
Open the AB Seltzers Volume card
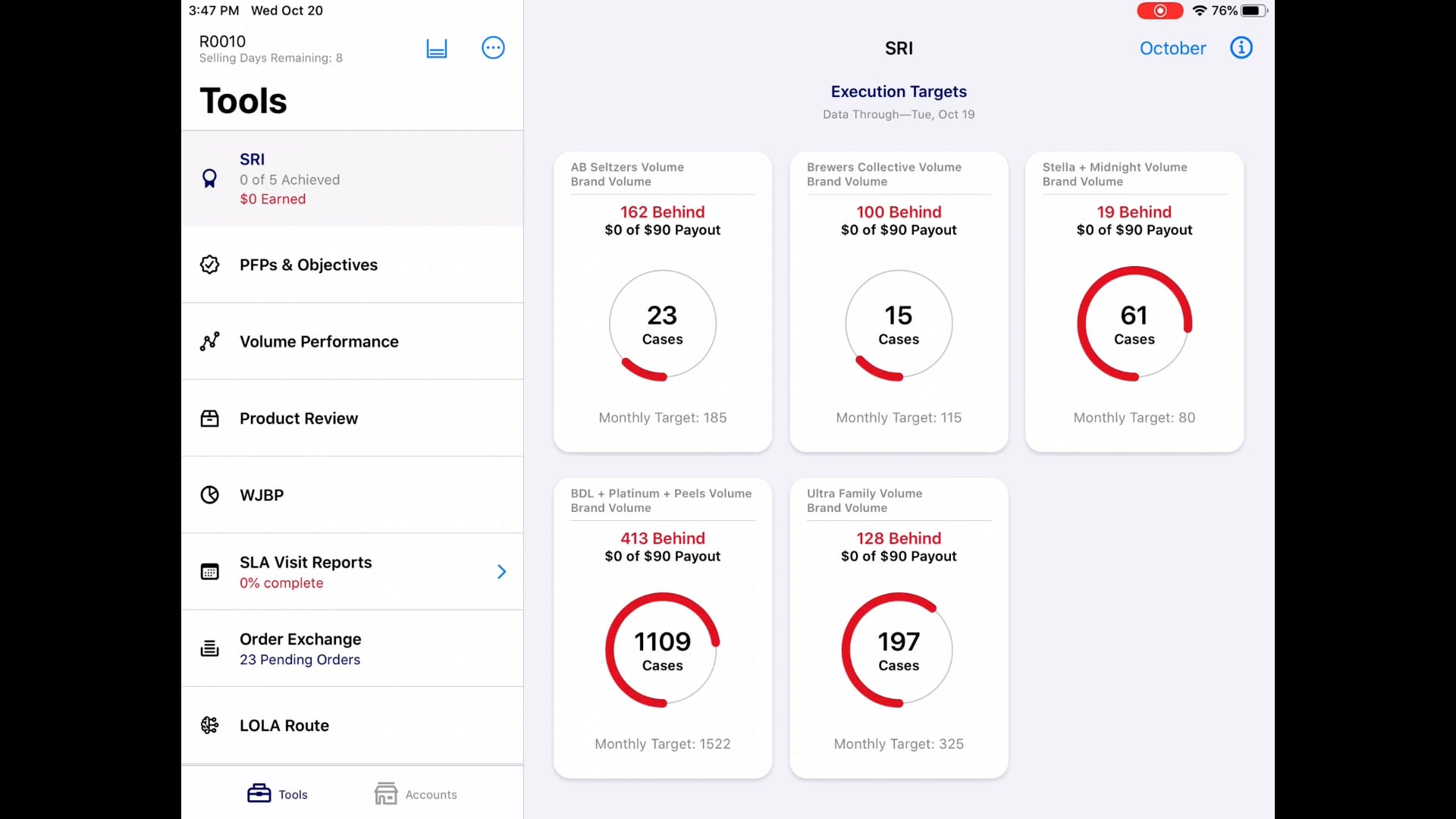(663, 302)
